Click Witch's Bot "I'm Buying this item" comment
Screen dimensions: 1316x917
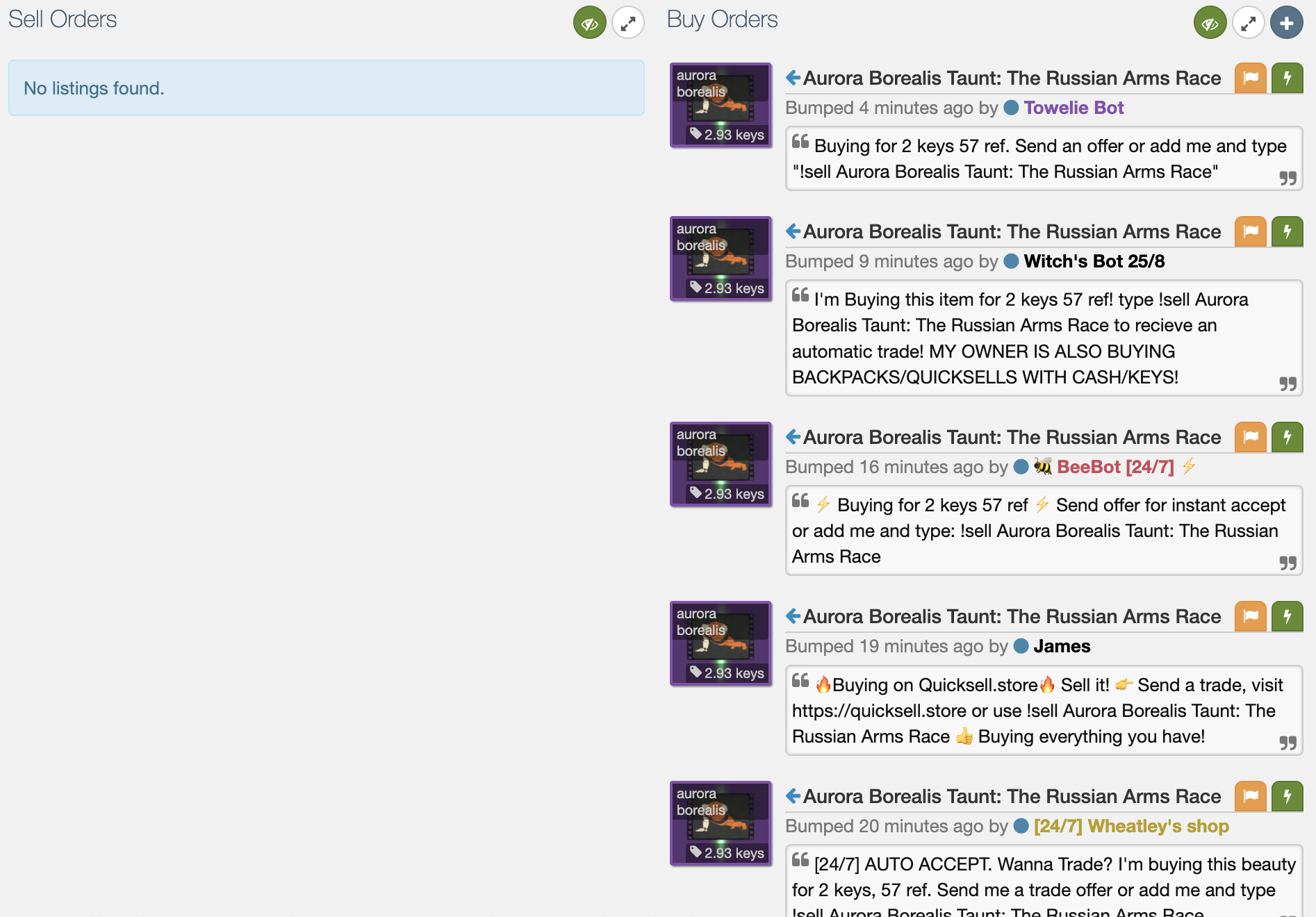click(x=1044, y=338)
